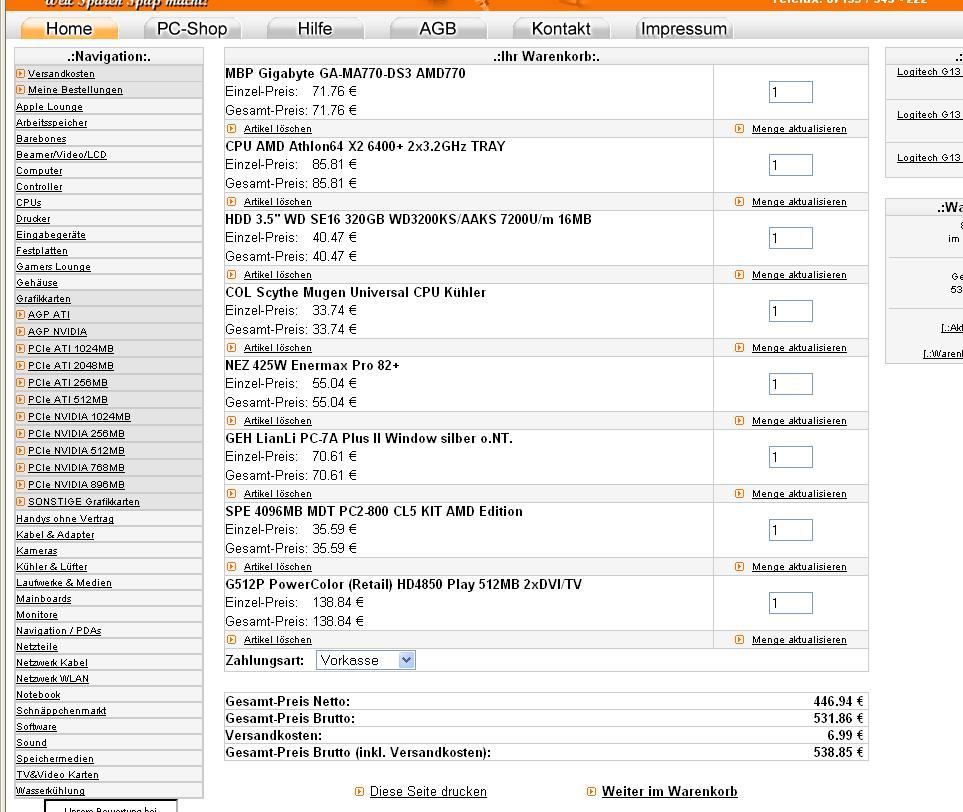963x812 pixels.
Task: Click quantity field for LianLi case
Action: click(x=790, y=457)
